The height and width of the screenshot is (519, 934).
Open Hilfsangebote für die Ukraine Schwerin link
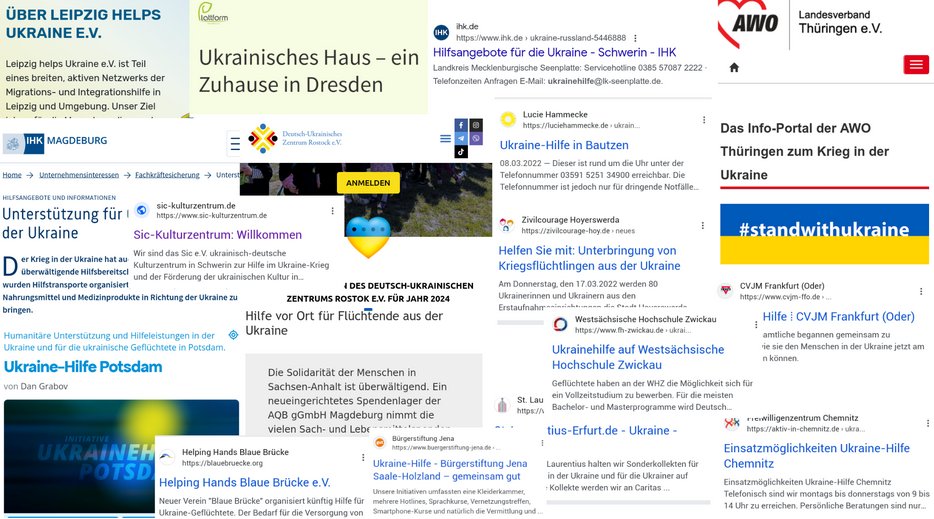(x=555, y=52)
